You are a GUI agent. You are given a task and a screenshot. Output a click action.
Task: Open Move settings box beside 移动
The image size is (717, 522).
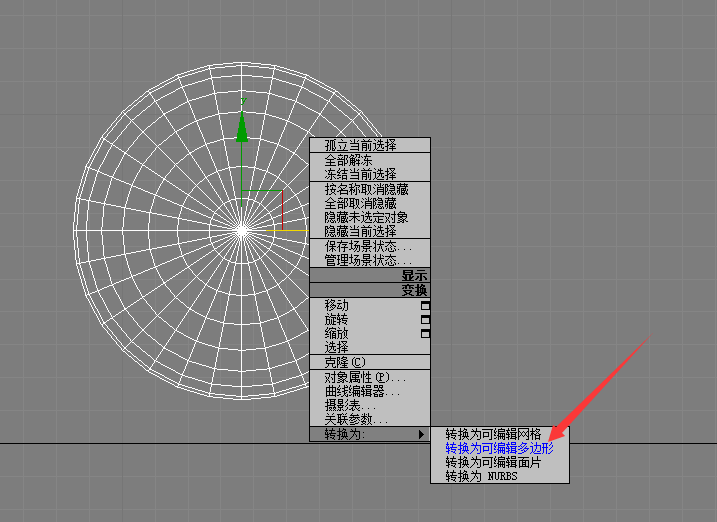pyautogui.click(x=425, y=305)
